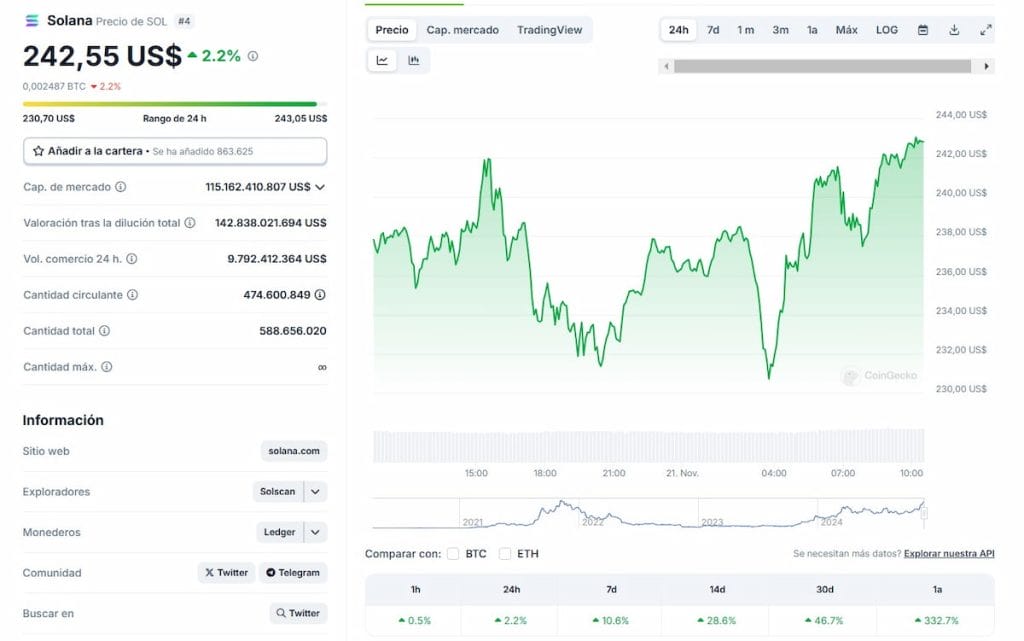
Task: Click the historical range navigator mini chart
Action: 648,513
